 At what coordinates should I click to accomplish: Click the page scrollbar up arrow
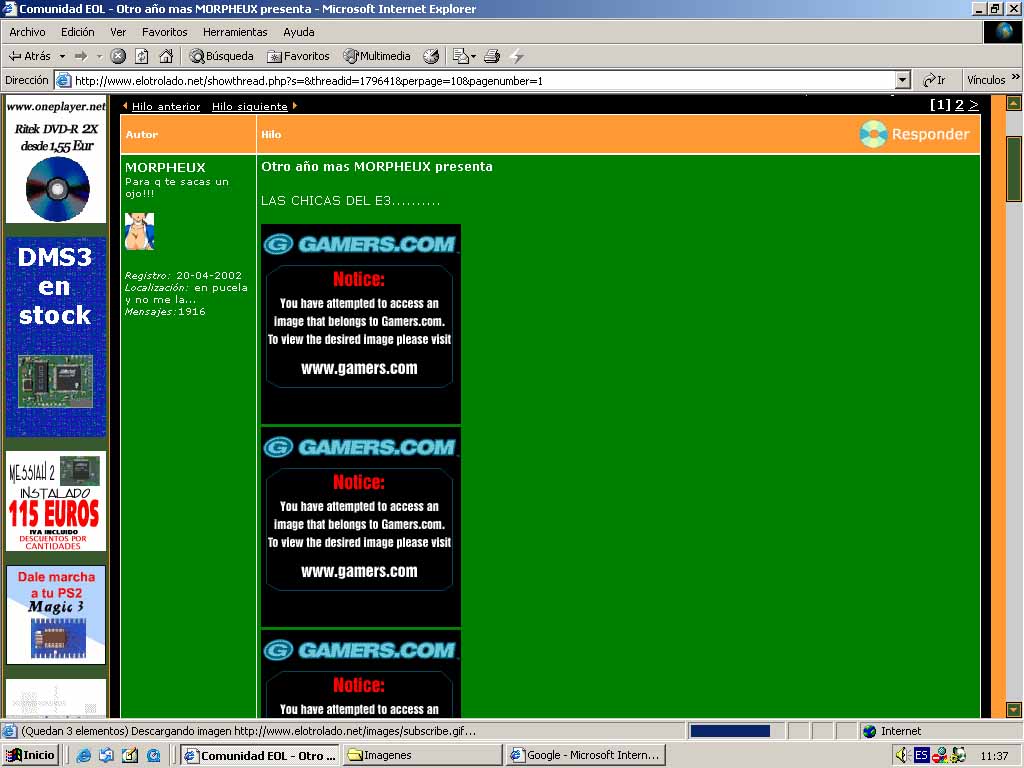1014,103
